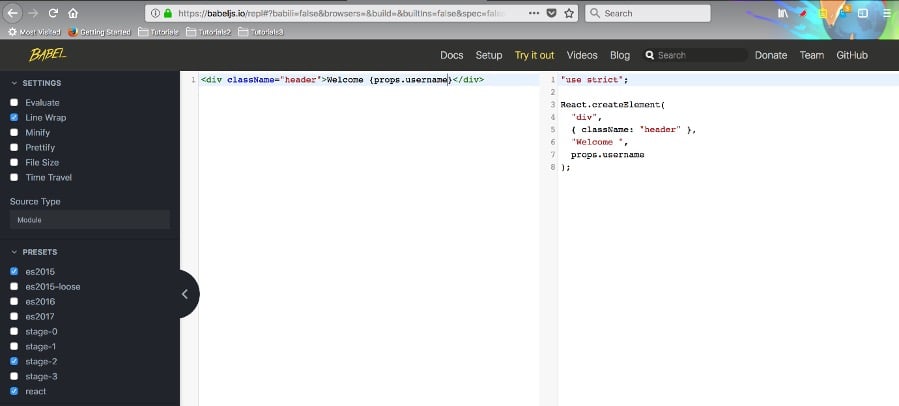Go to the Videos page
Viewport: 899px width, 406px height.
pyautogui.click(x=581, y=55)
